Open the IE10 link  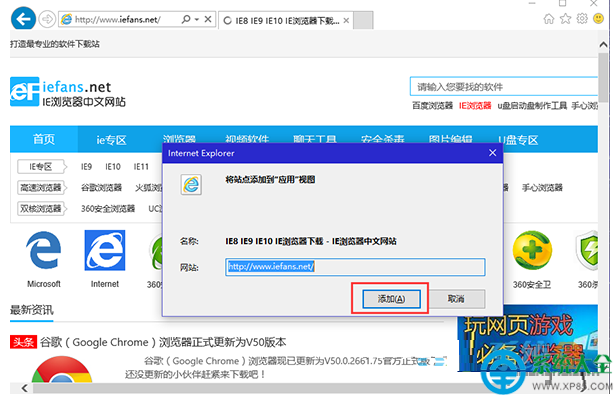(x=113, y=167)
